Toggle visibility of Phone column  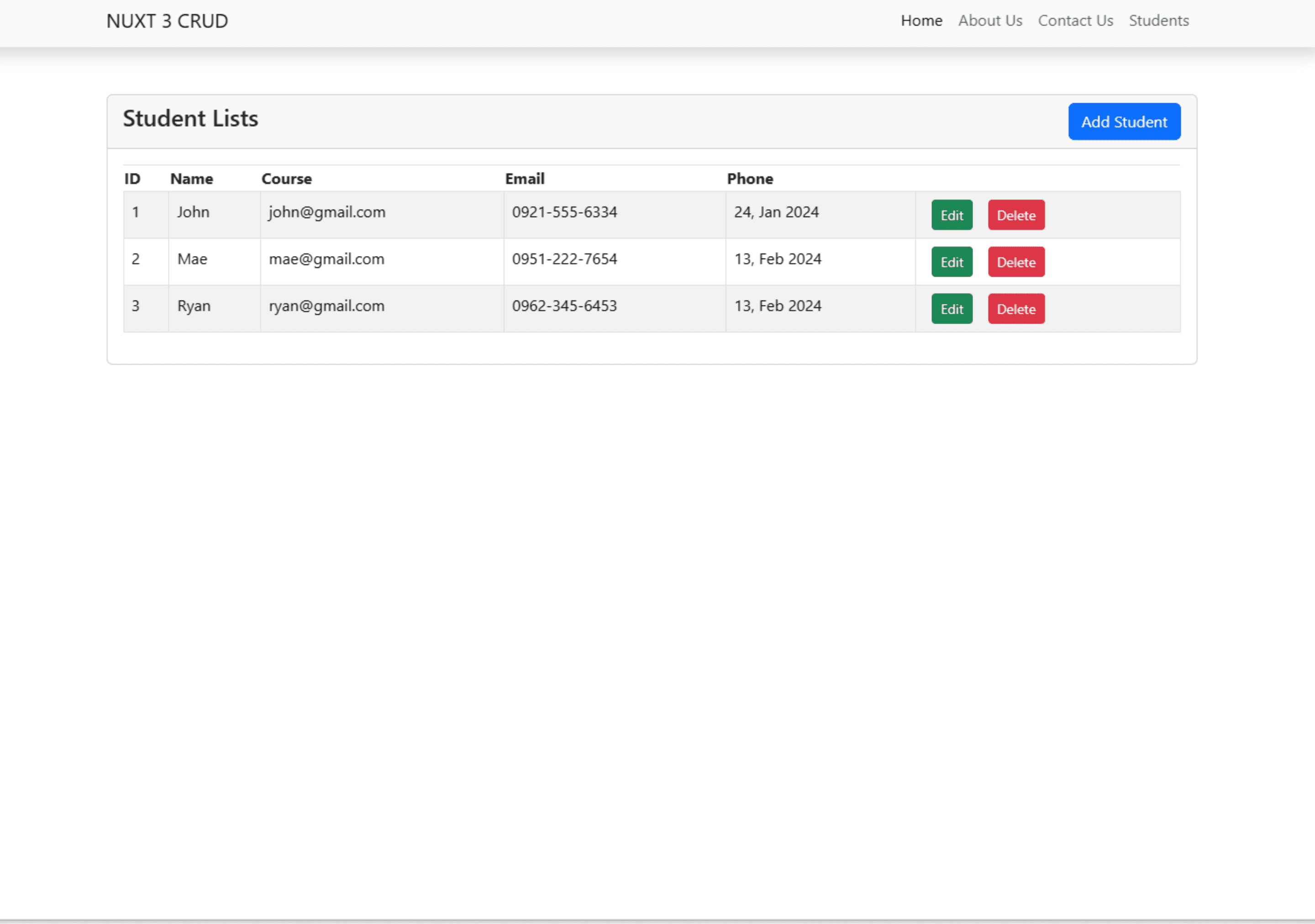[x=751, y=178]
